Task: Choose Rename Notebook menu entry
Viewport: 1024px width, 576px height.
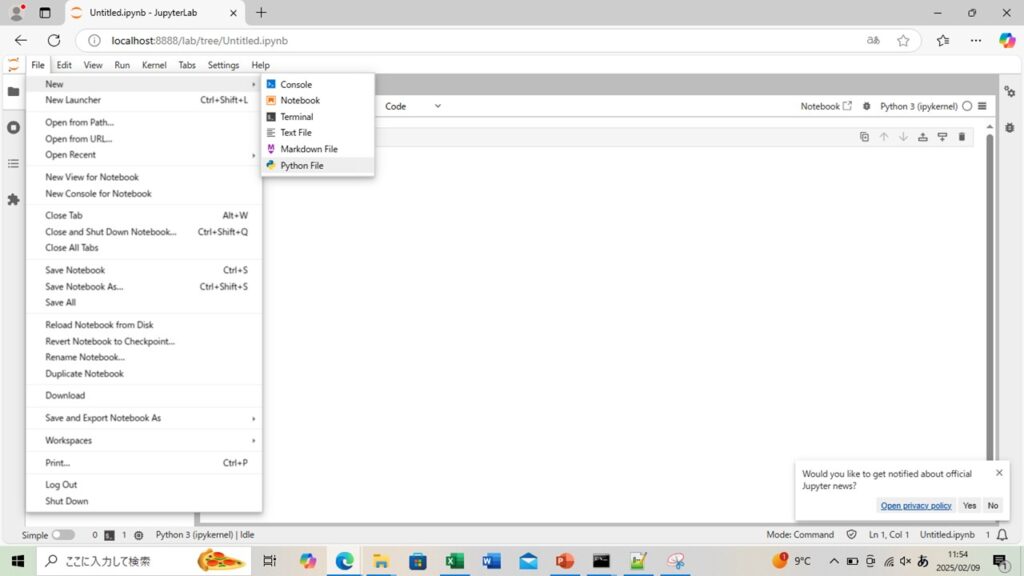Action: pos(144,357)
